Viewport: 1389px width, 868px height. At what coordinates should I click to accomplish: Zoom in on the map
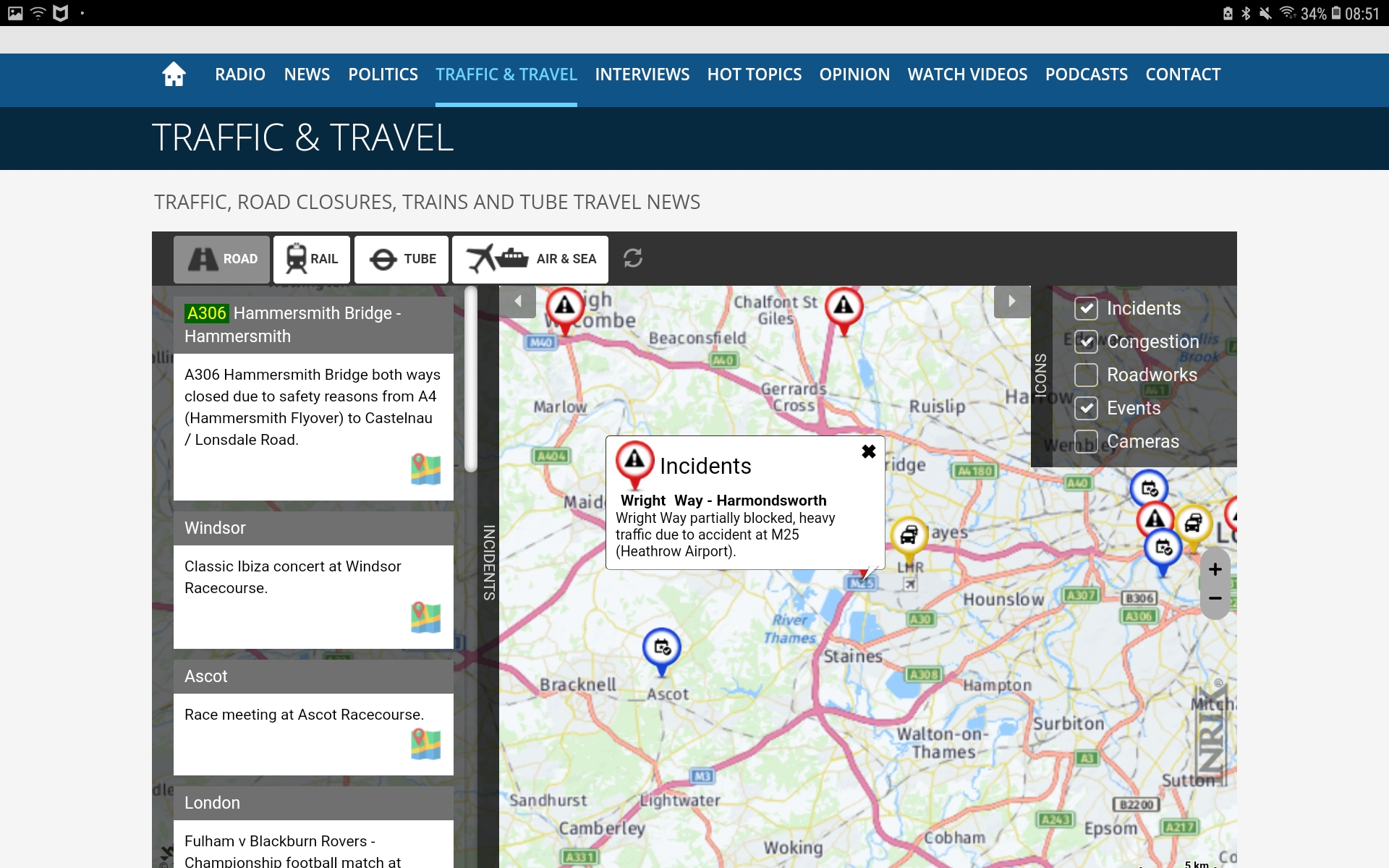click(x=1215, y=569)
